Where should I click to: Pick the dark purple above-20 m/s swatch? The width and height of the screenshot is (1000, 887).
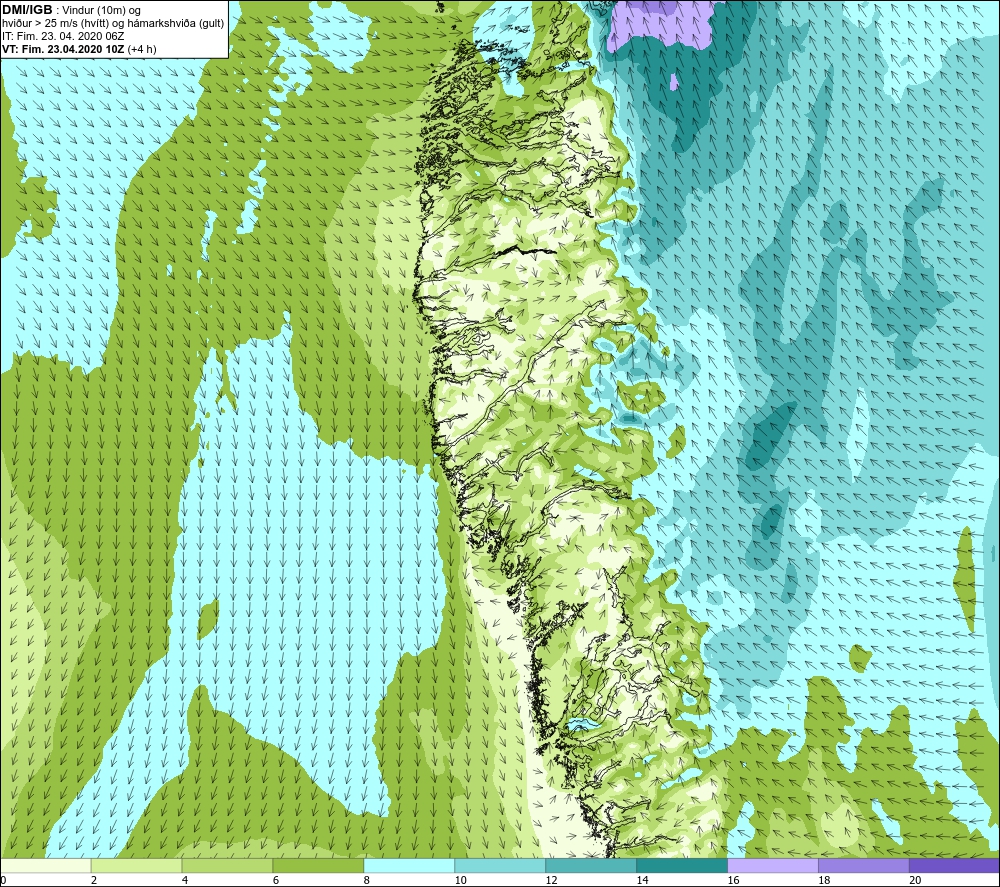pos(954,865)
